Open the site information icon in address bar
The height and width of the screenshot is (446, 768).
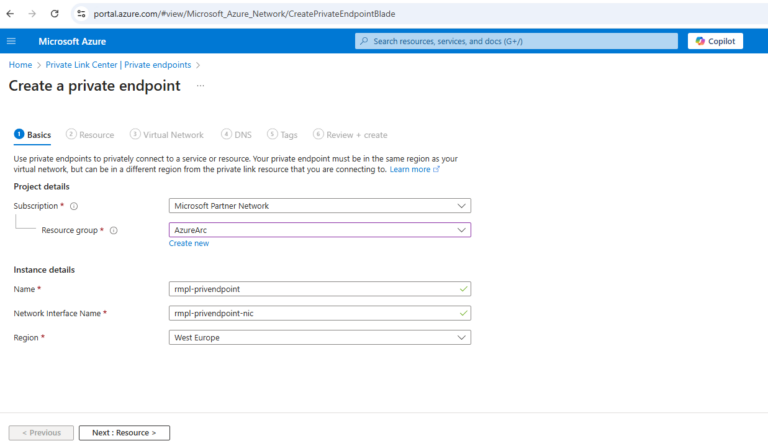pos(81,14)
